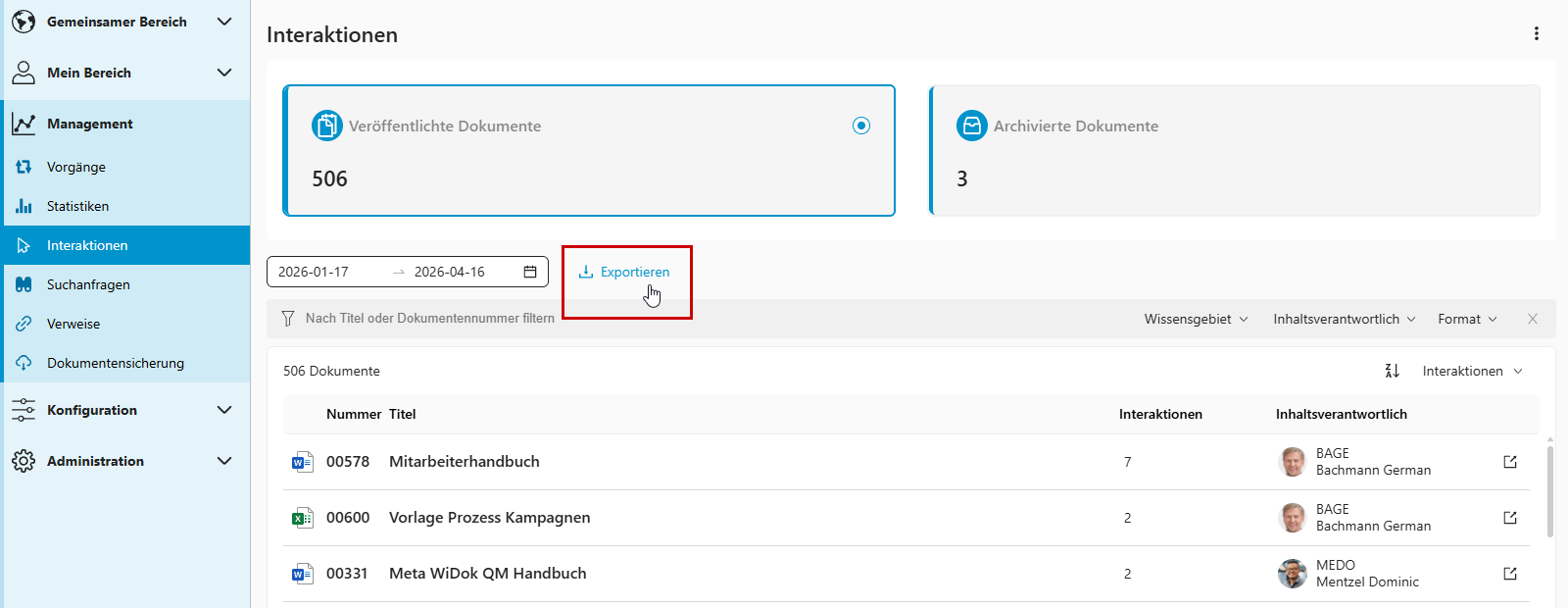Select the Veröffentlichte Dokumente radio button

[861, 126]
